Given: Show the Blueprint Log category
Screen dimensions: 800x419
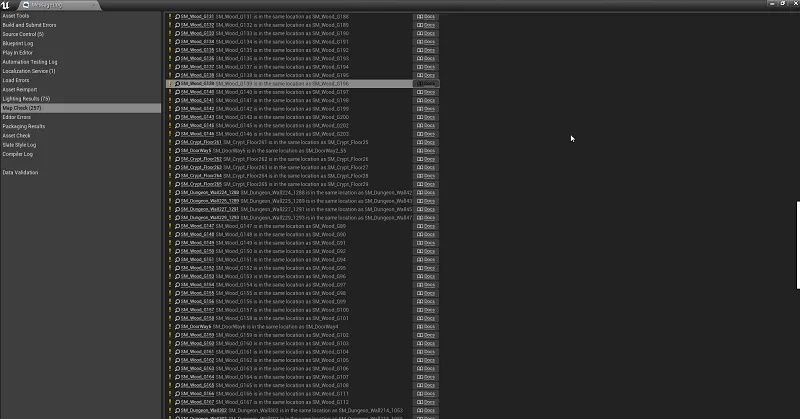Looking at the screenshot, I should (x=18, y=43).
